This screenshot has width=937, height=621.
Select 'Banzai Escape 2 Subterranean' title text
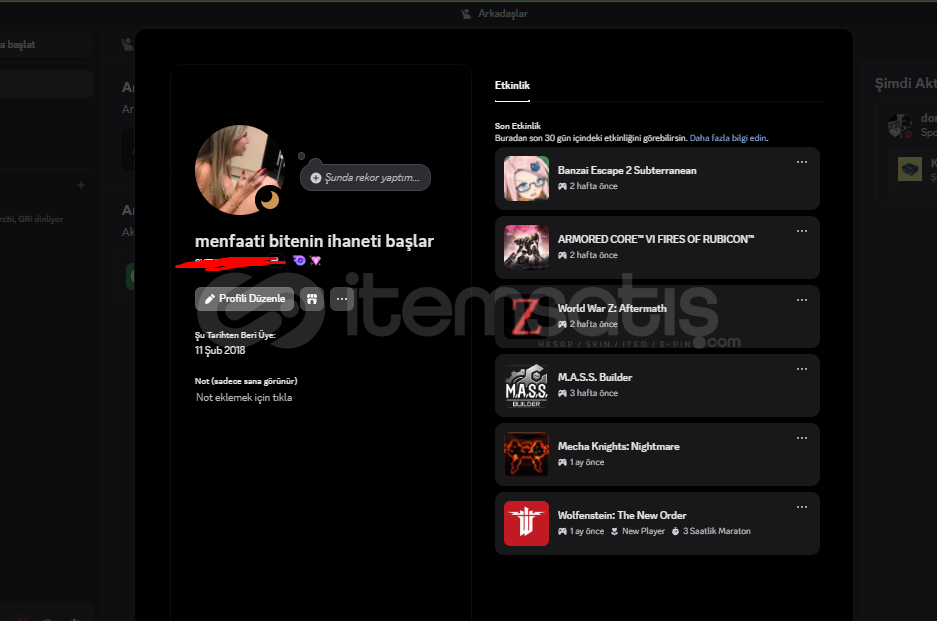coord(627,170)
